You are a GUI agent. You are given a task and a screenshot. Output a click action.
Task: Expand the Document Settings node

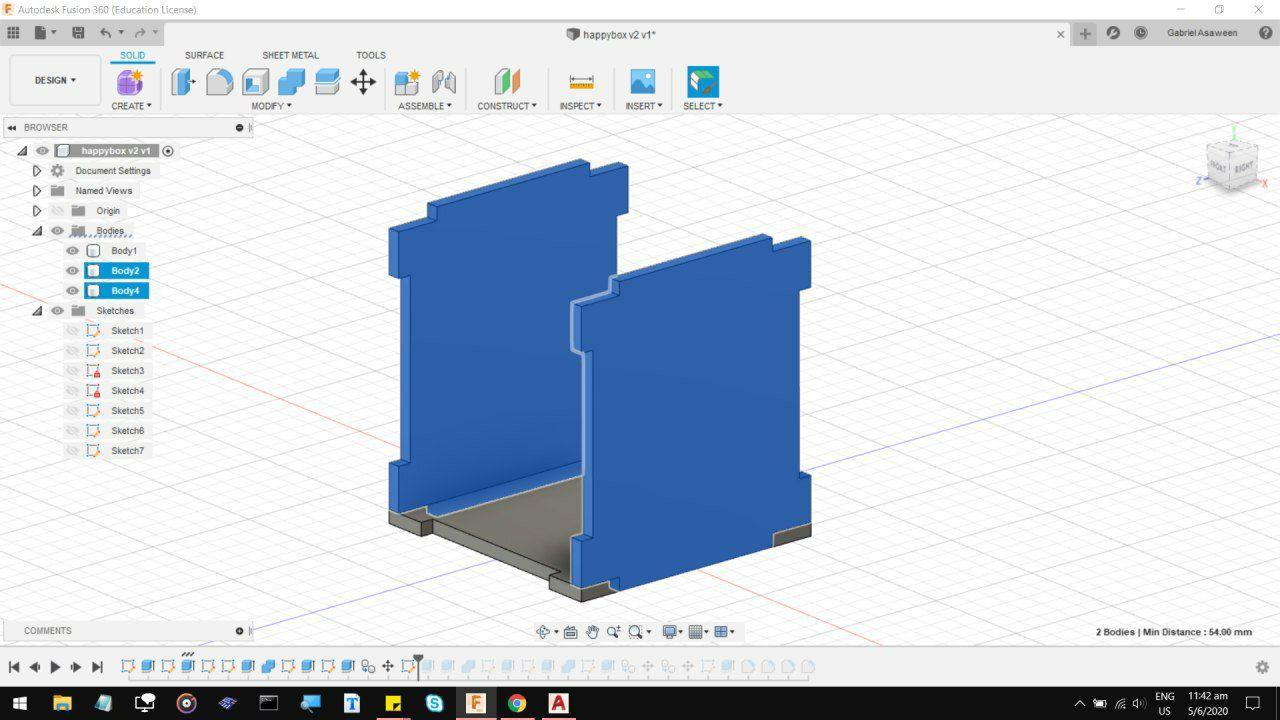(x=37, y=171)
